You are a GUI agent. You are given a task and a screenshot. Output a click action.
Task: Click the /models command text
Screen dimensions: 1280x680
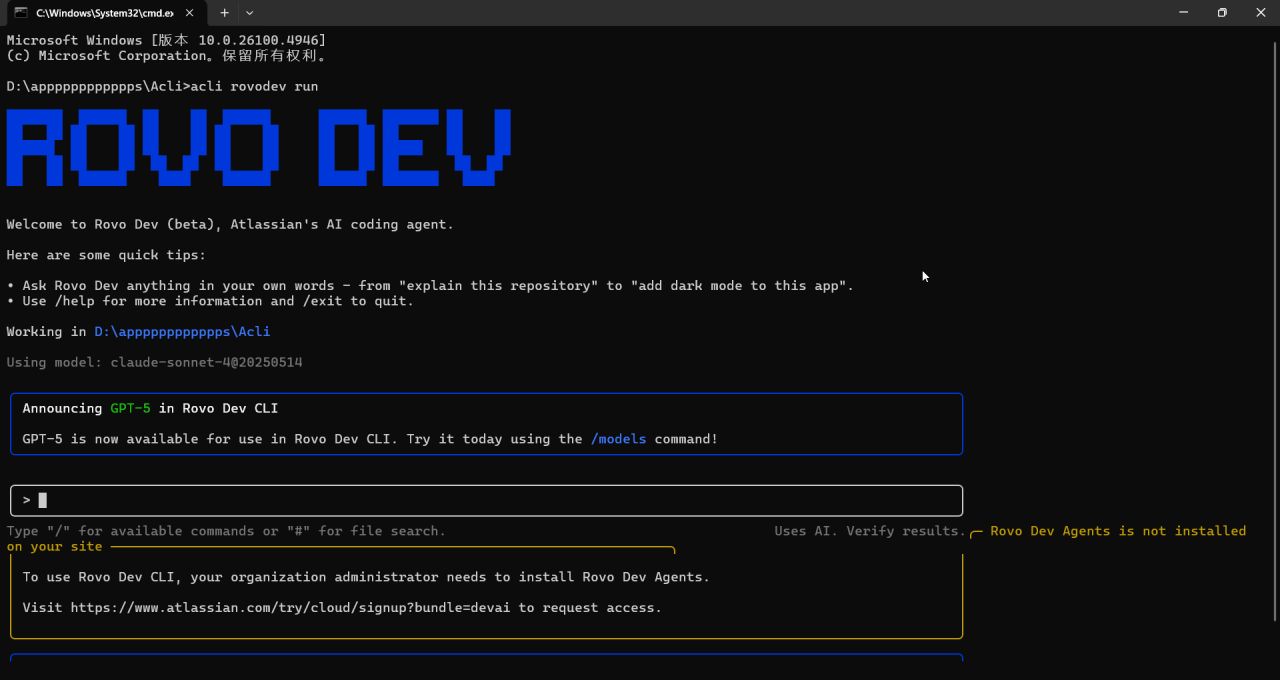click(618, 439)
